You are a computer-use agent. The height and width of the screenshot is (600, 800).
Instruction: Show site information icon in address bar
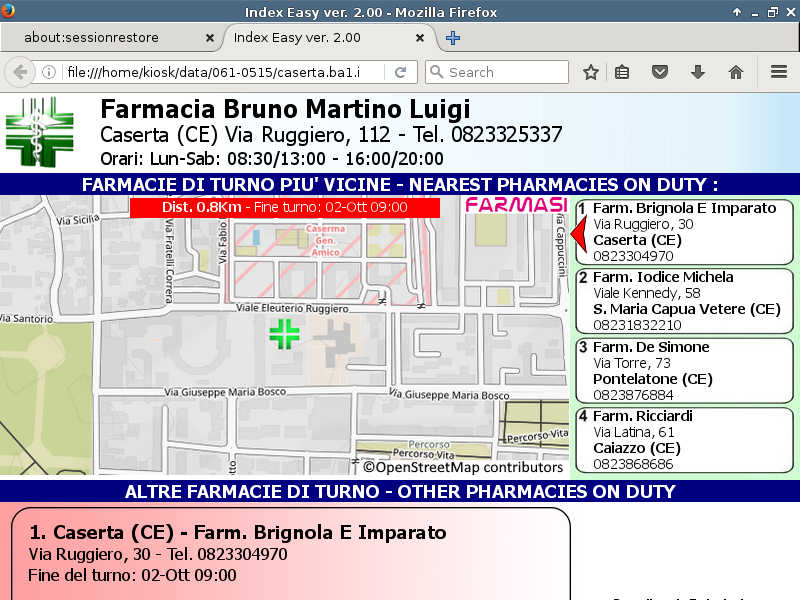tap(49, 72)
